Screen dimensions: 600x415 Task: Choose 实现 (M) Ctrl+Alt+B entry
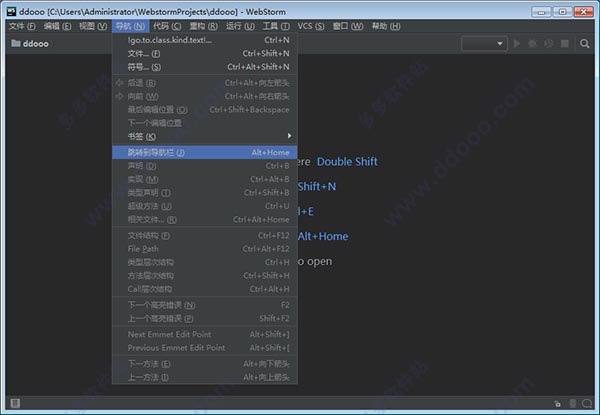205,179
